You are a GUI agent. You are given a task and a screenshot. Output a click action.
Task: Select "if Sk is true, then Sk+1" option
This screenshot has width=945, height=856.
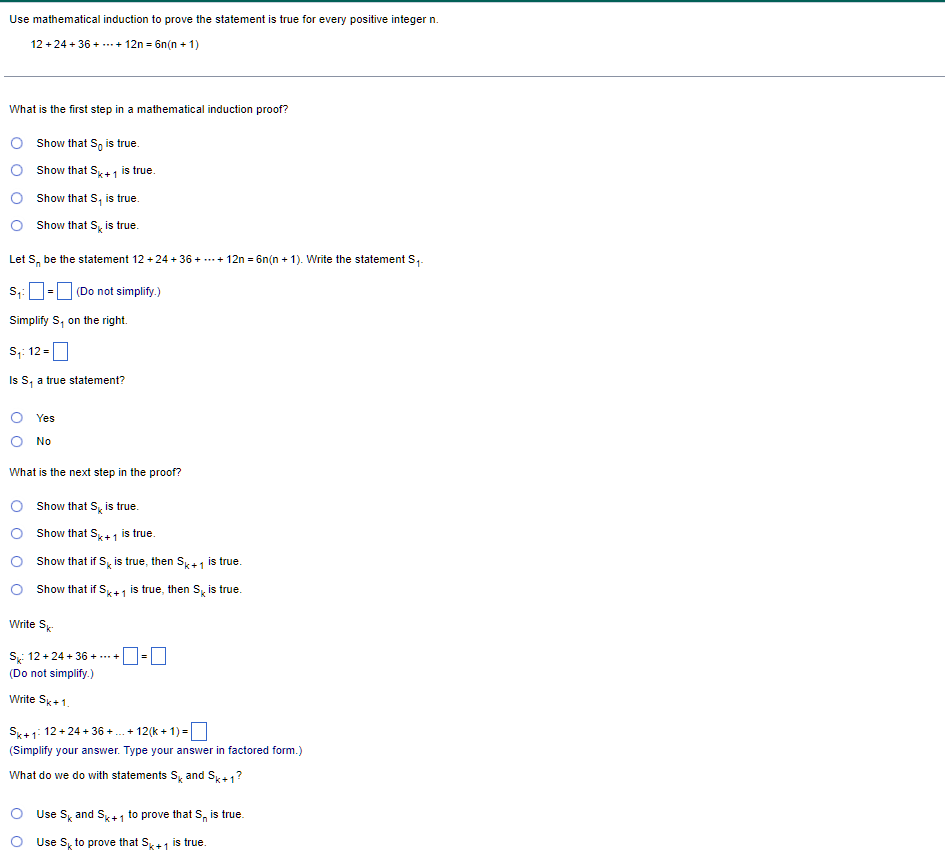[x=17, y=561]
